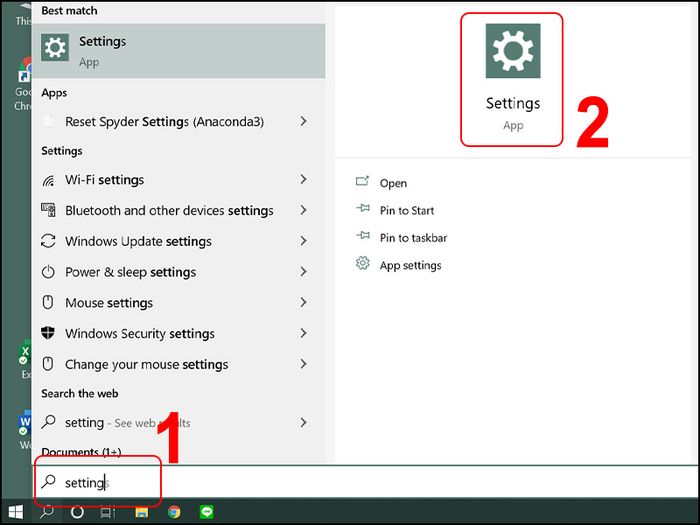Viewport: 700px width, 525px height.
Task: Open the Settings app best match result
Action: [x=179, y=51]
